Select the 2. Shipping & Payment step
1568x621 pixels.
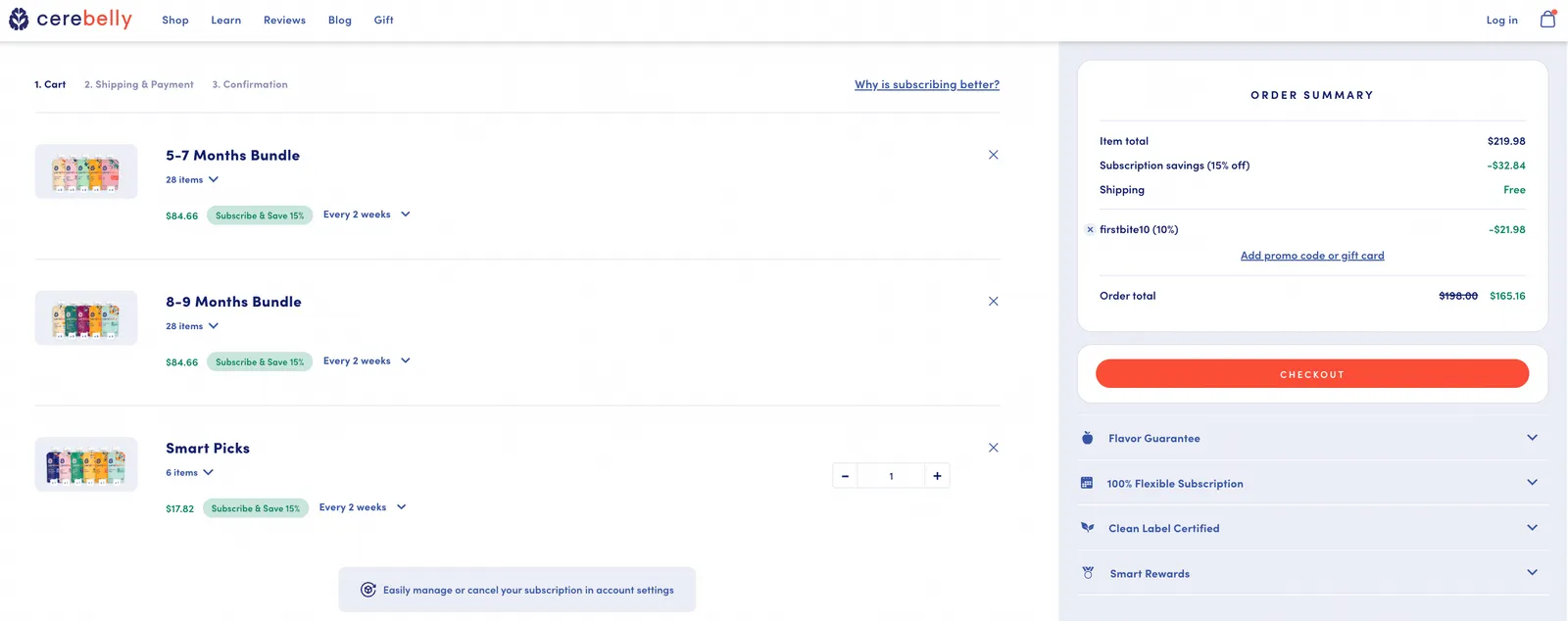[139, 84]
